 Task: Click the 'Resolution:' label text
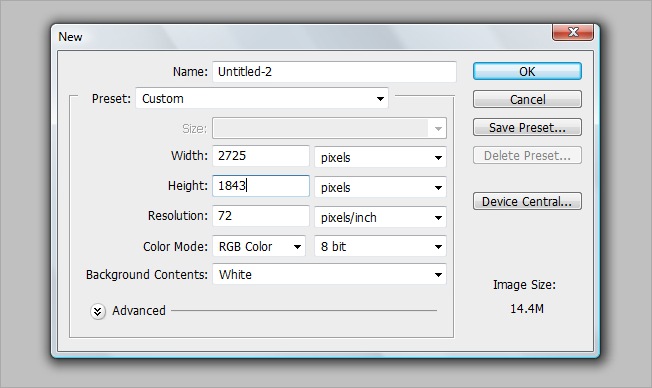tap(178, 216)
